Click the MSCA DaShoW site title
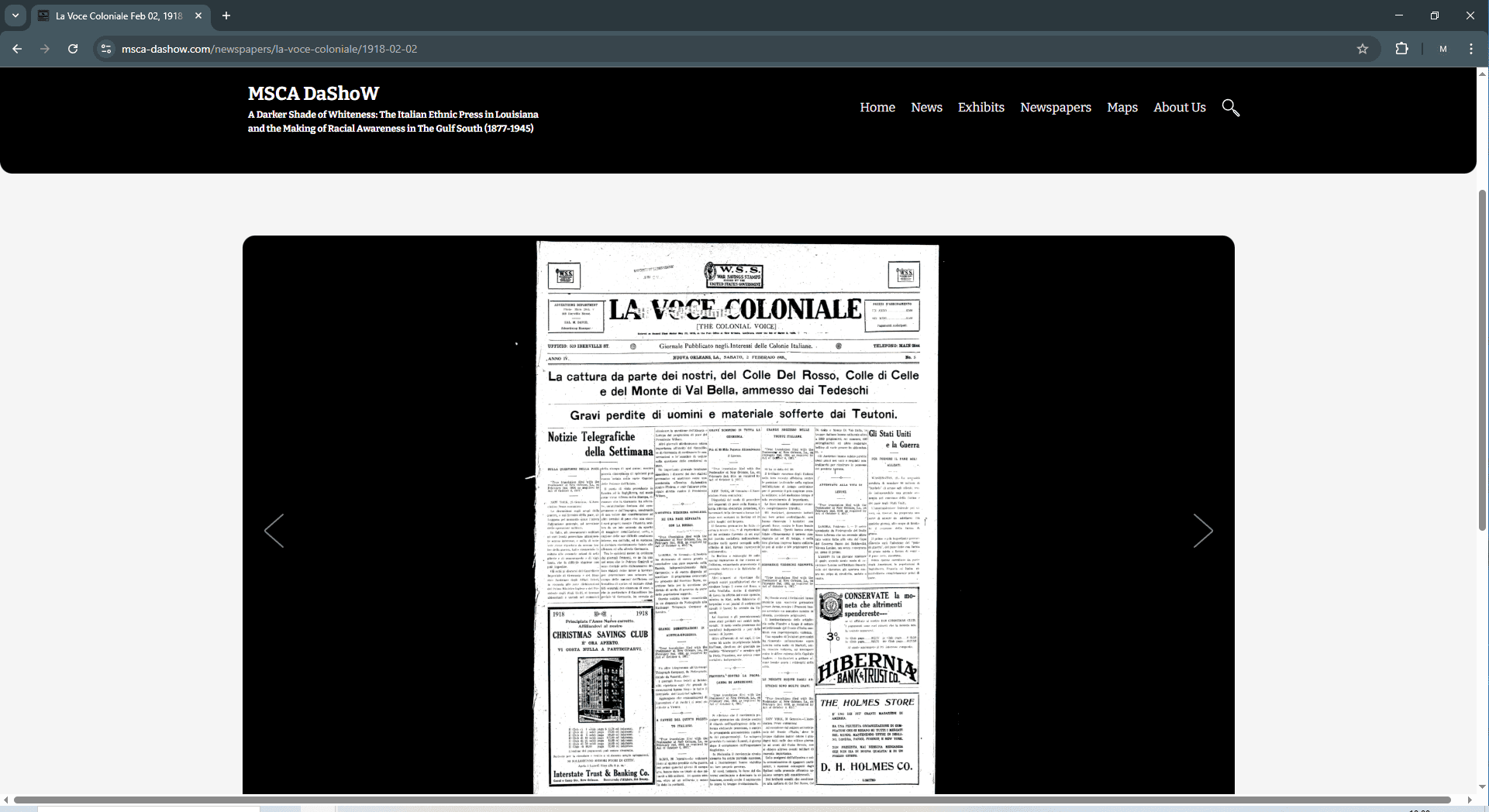 (x=313, y=94)
